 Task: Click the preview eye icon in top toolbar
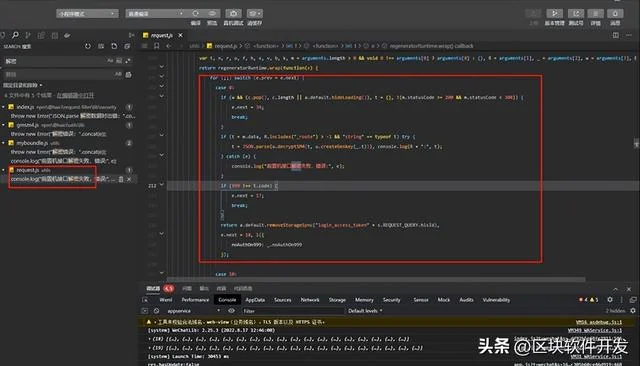212,13
